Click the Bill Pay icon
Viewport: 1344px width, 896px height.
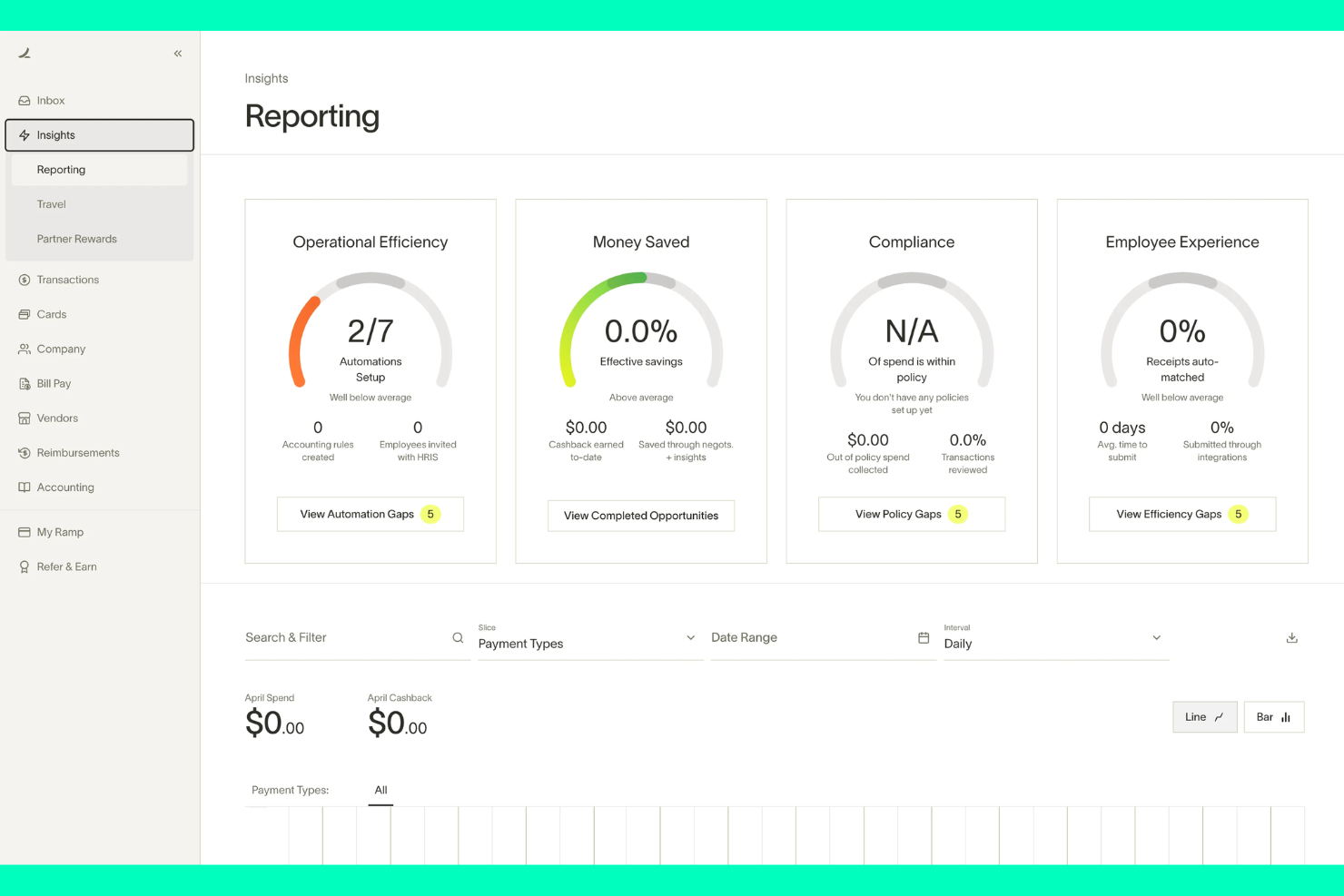(25, 384)
